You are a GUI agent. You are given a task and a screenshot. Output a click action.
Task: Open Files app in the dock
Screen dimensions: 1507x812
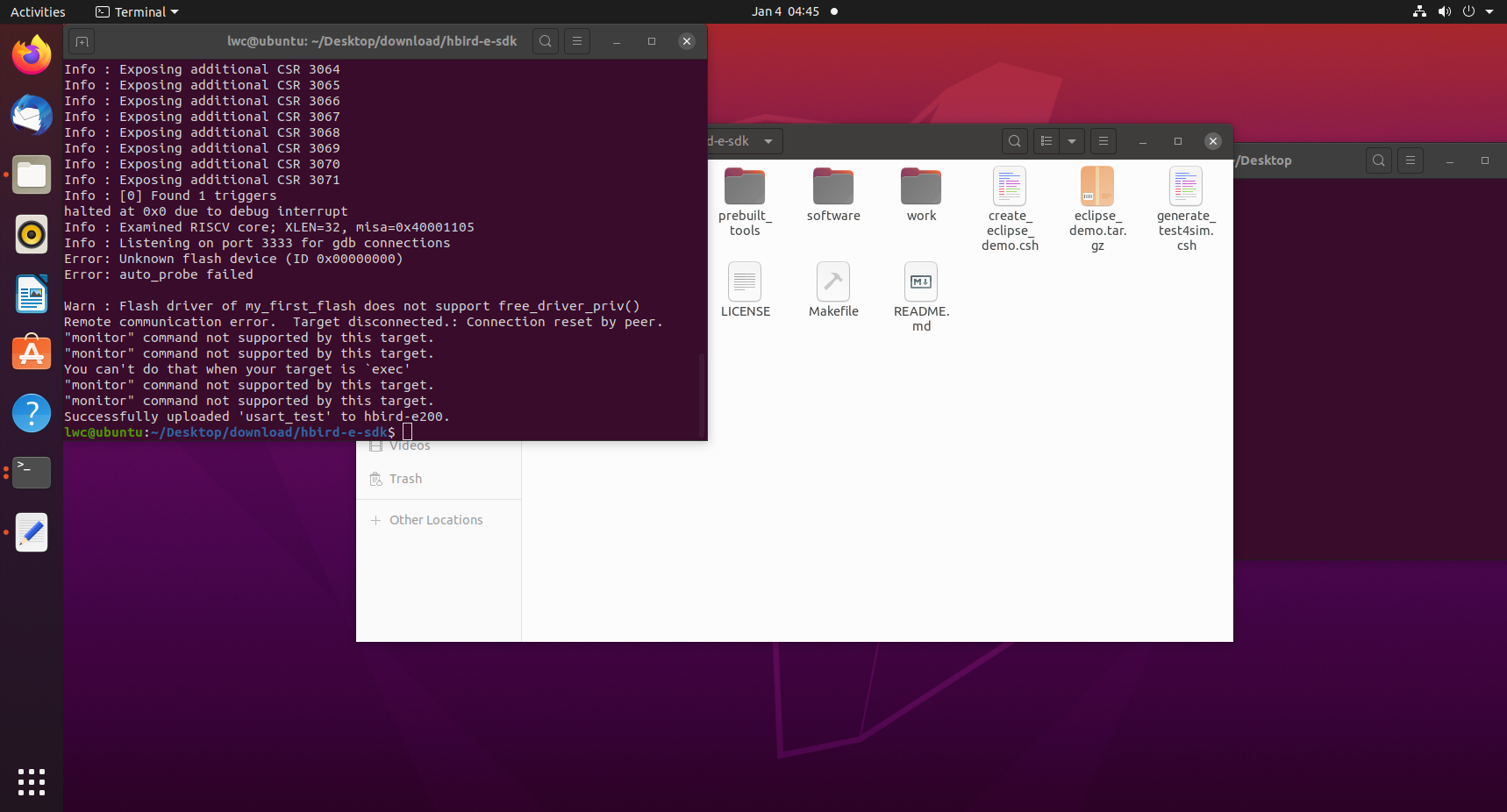tap(32, 175)
